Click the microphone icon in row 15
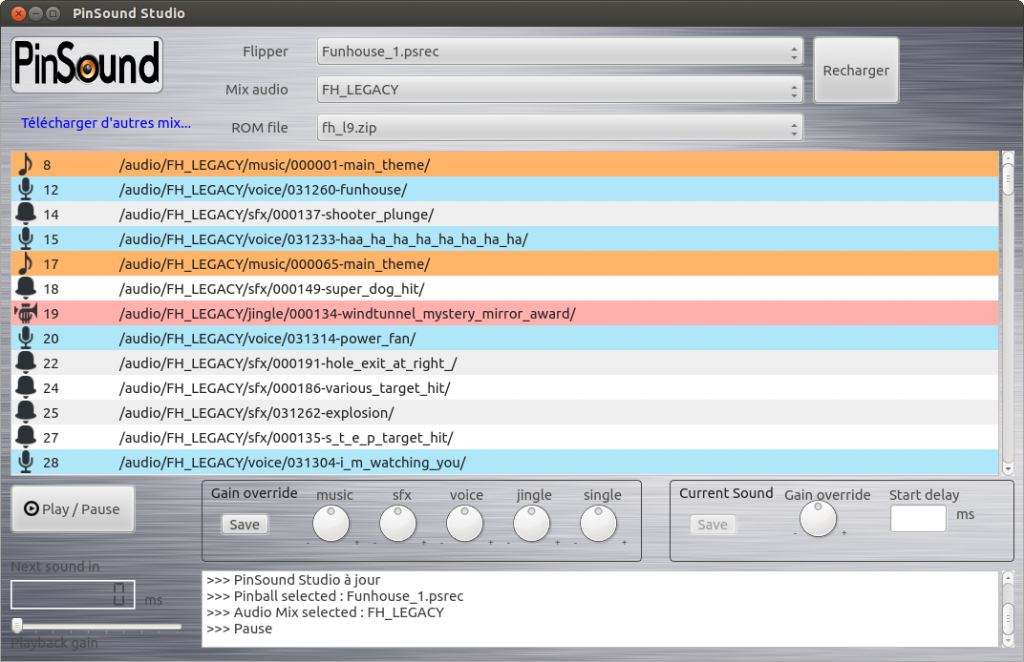The width and height of the screenshot is (1024, 662). click(25, 239)
